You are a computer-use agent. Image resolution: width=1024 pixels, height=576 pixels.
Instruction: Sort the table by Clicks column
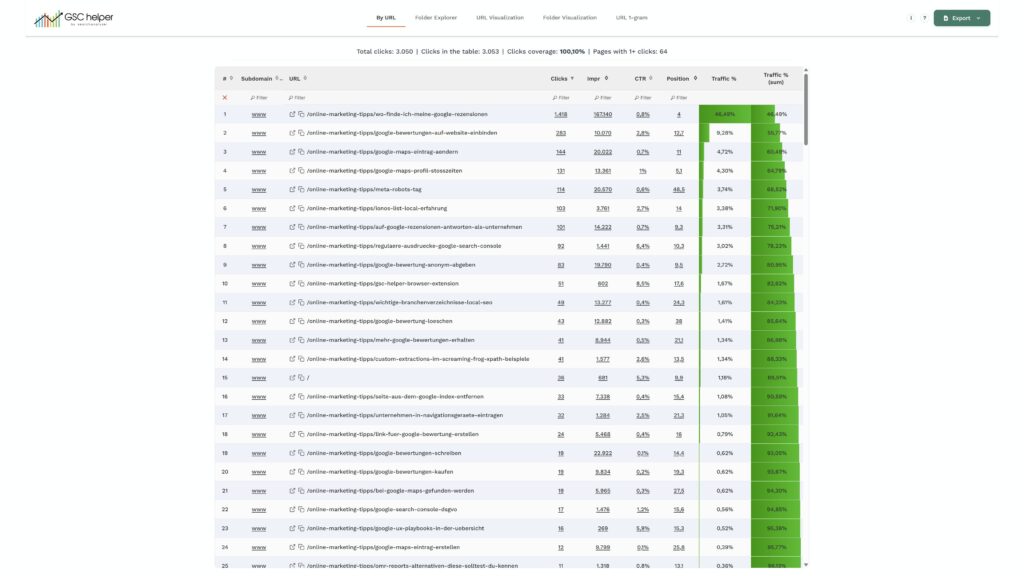click(559, 78)
